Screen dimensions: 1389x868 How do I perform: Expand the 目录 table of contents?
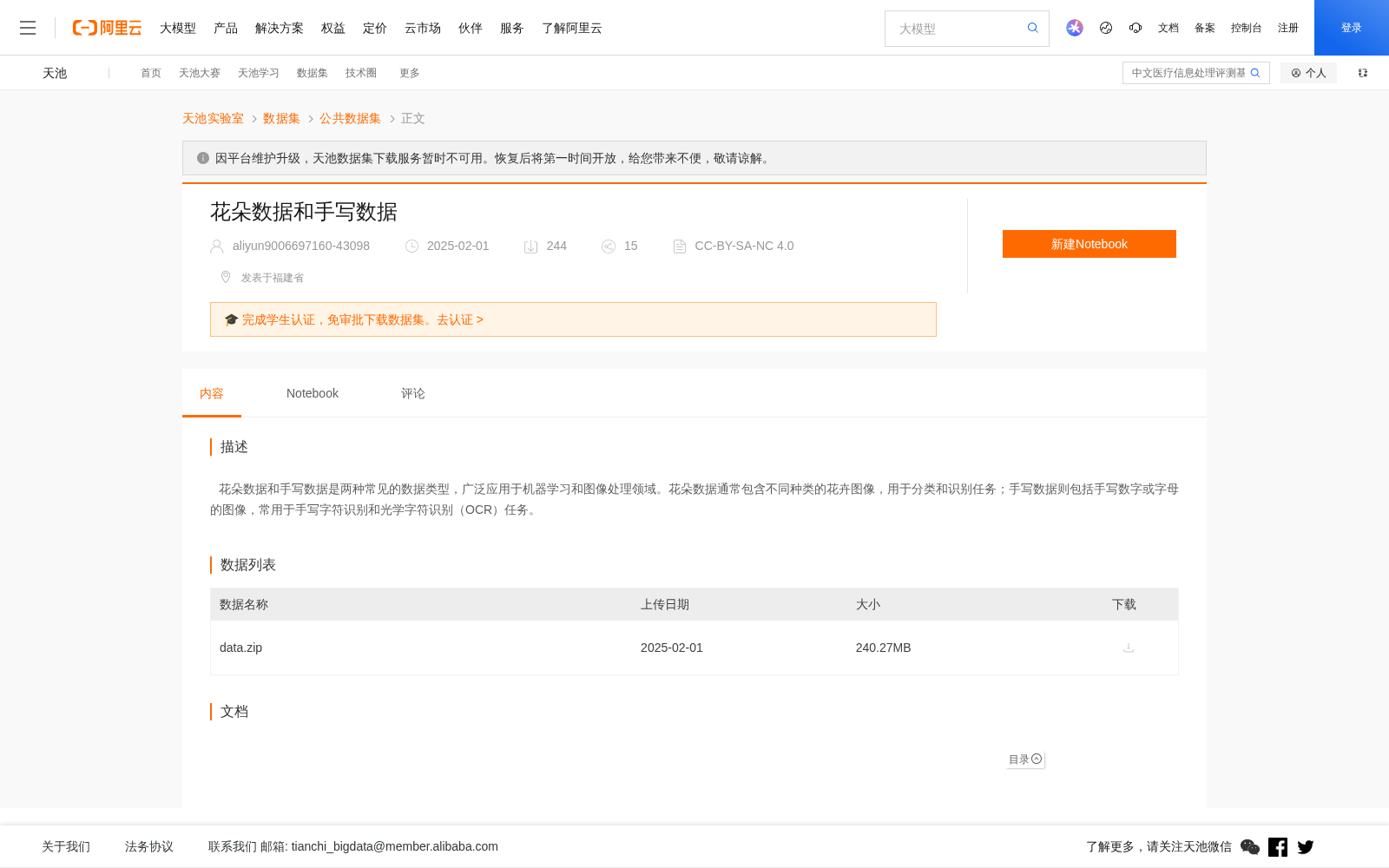point(1025,759)
